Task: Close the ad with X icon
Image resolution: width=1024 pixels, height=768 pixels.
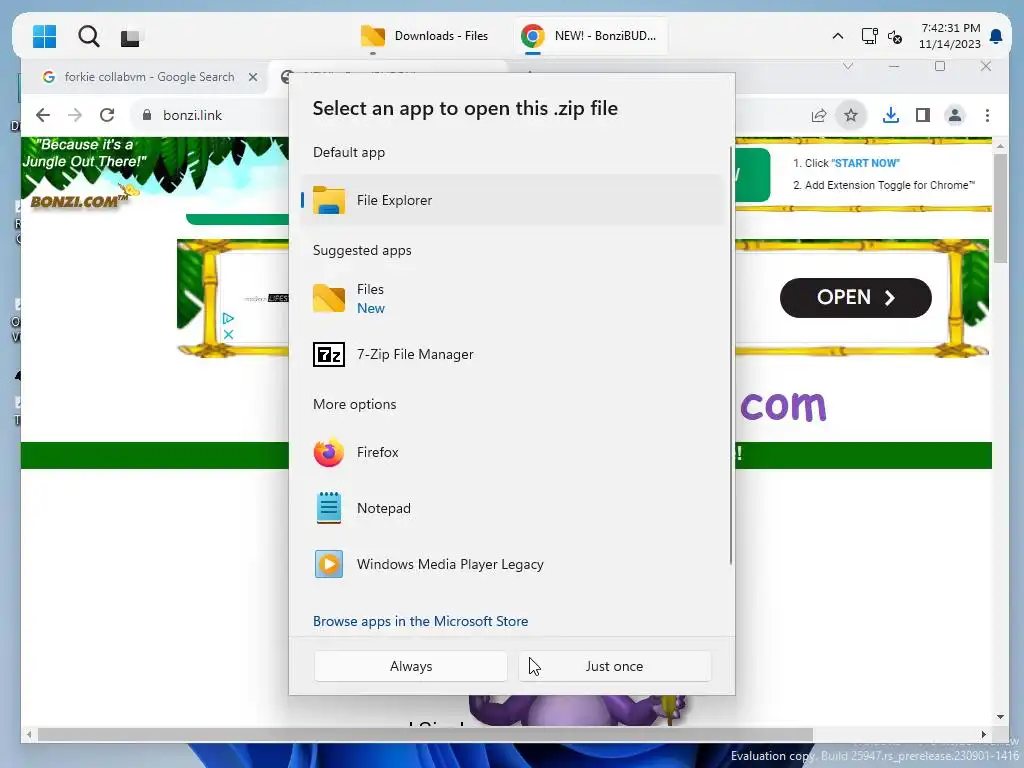Action: pos(228,334)
